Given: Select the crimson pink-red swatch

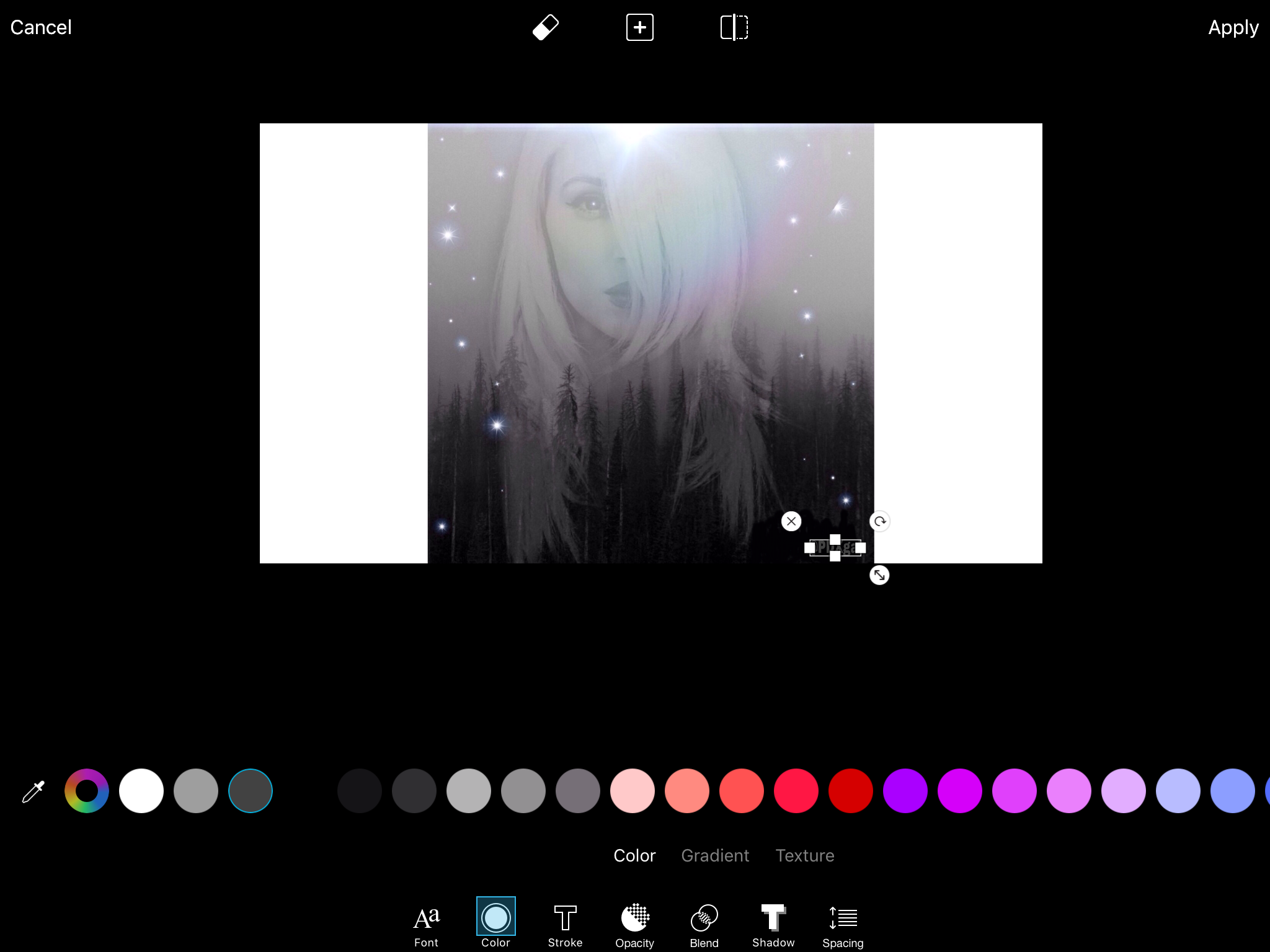Looking at the screenshot, I should (x=796, y=791).
